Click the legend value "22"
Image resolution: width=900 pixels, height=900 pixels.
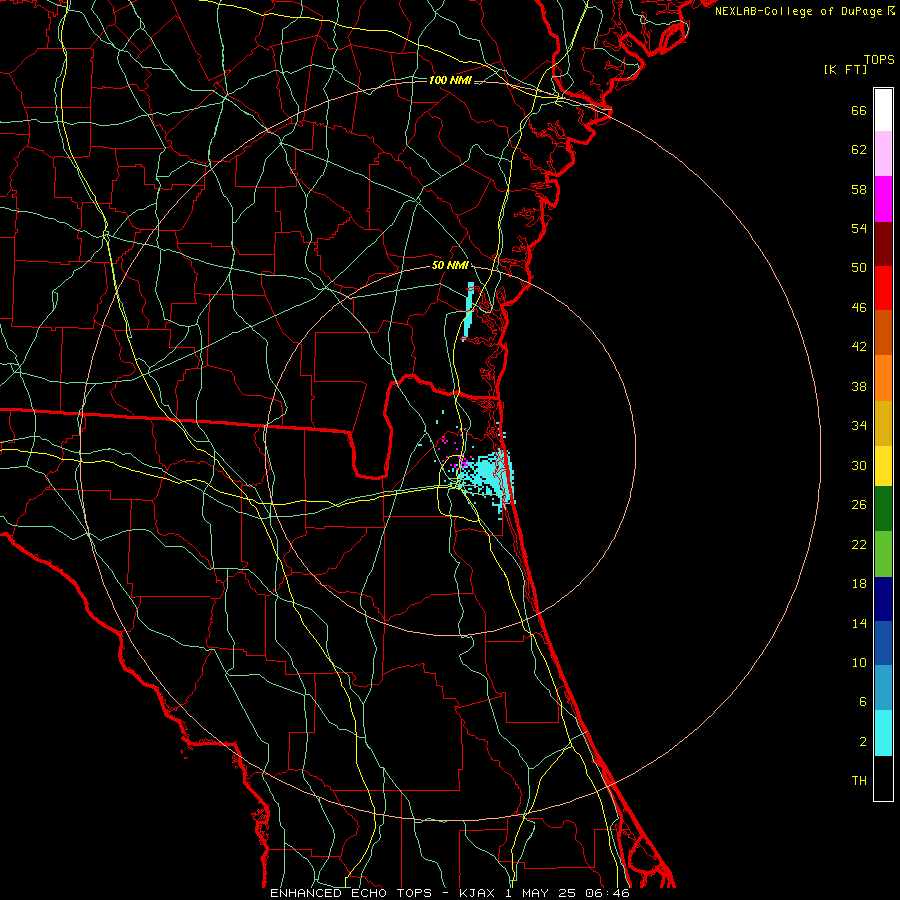pos(859,545)
